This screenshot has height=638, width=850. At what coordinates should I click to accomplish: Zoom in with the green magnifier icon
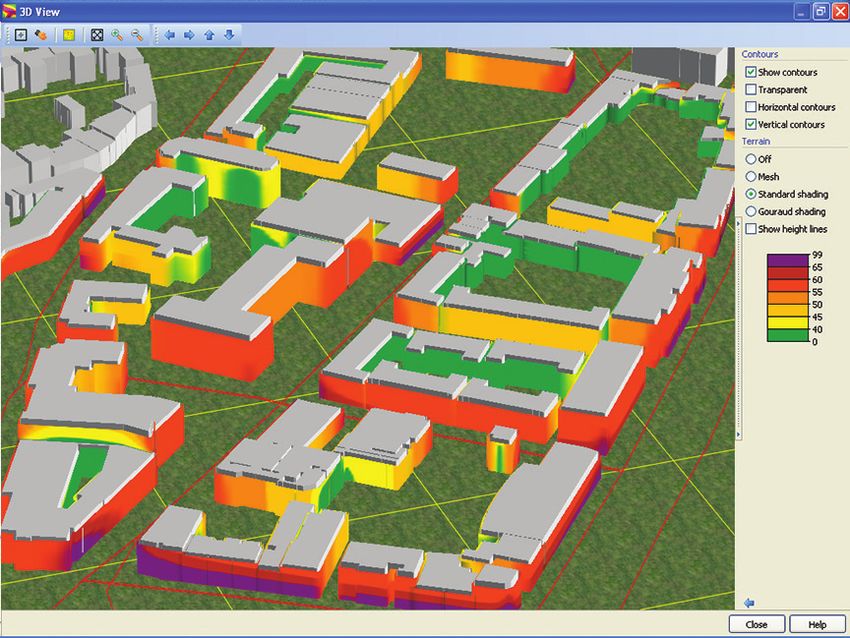(117, 35)
